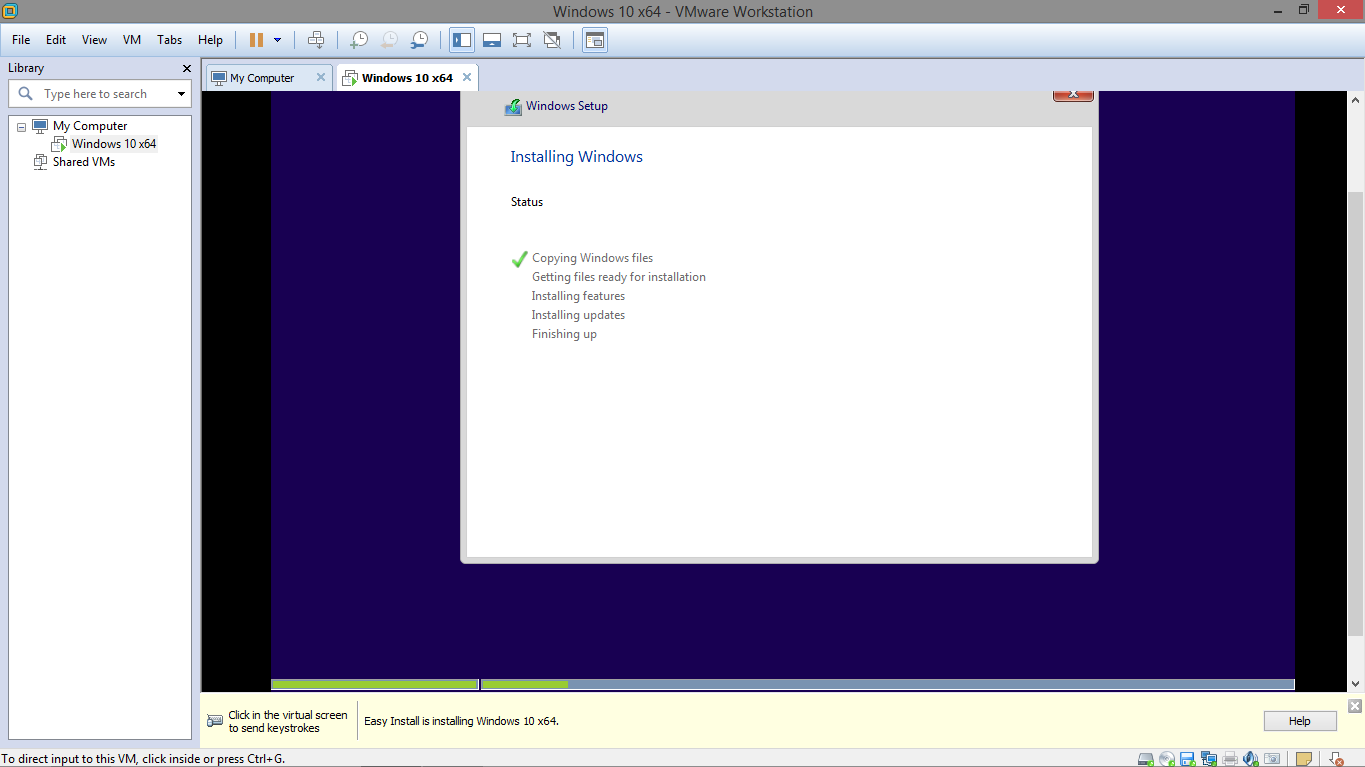Click the "Finishing up" status line
1365x767 pixels.
click(564, 334)
